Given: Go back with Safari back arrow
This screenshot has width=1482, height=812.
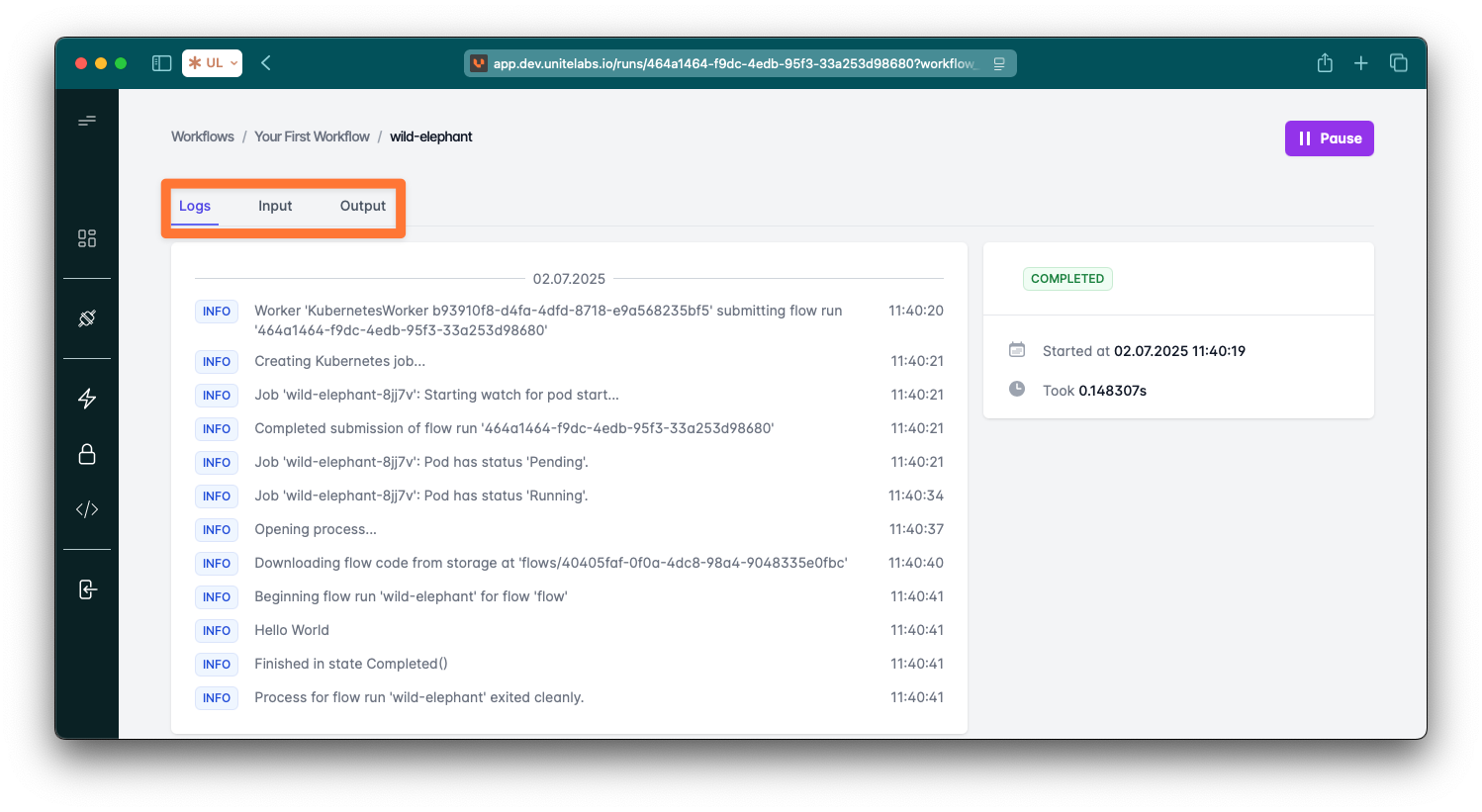Looking at the screenshot, I should pos(266,63).
